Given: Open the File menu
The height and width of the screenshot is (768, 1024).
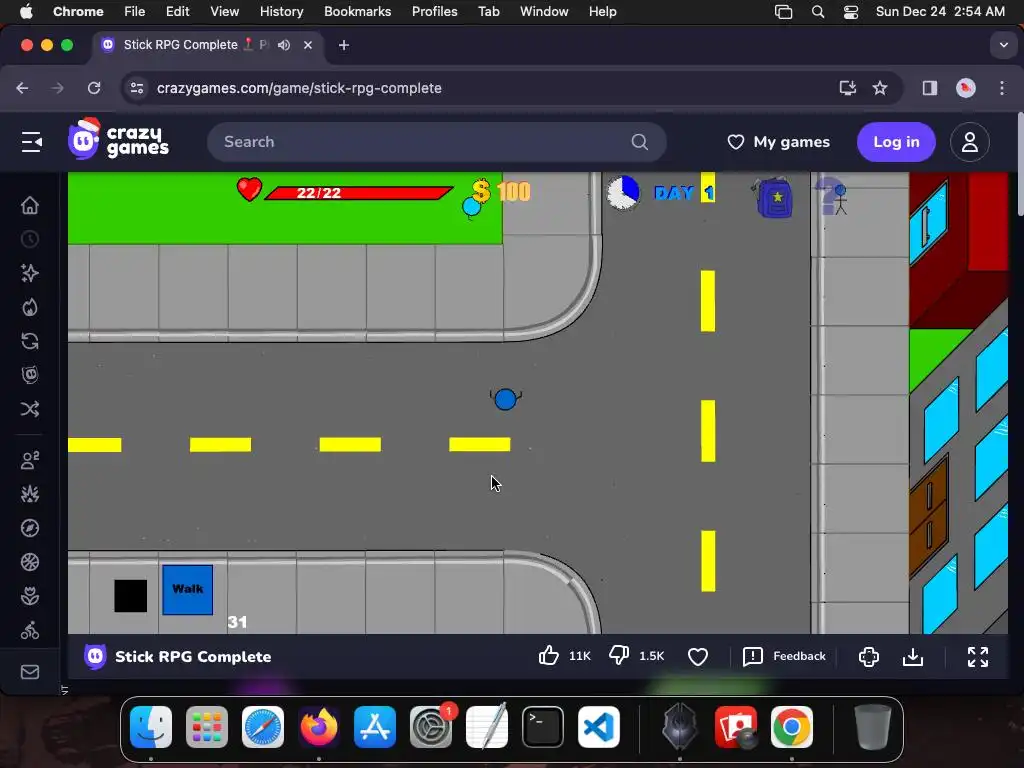Looking at the screenshot, I should click(135, 12).
